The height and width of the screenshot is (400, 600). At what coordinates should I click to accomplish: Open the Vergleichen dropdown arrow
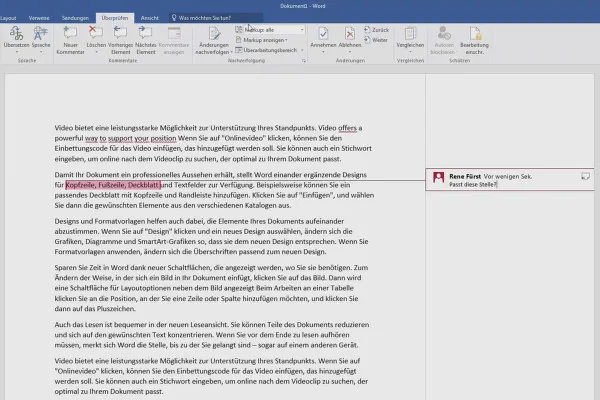[410, 52]
